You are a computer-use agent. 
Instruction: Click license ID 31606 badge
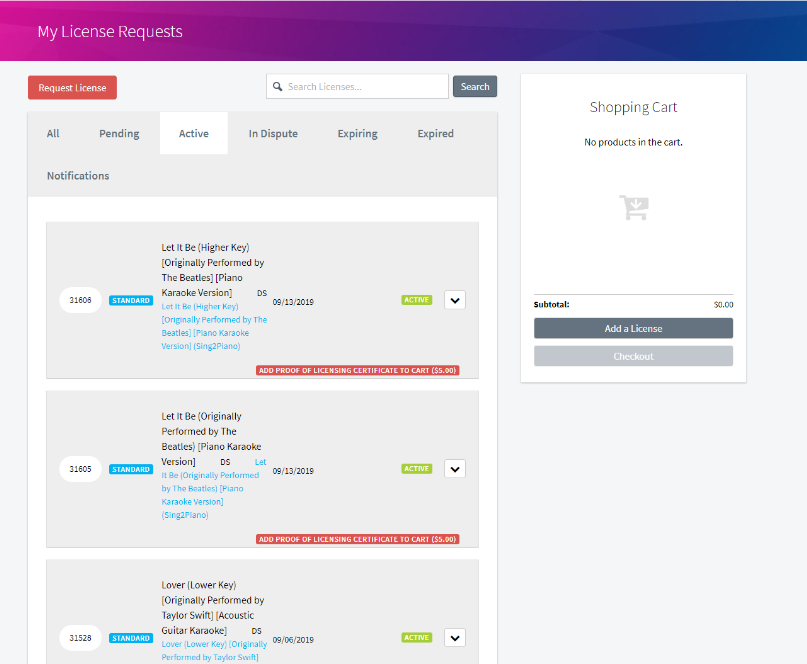[x=80, y=300]
